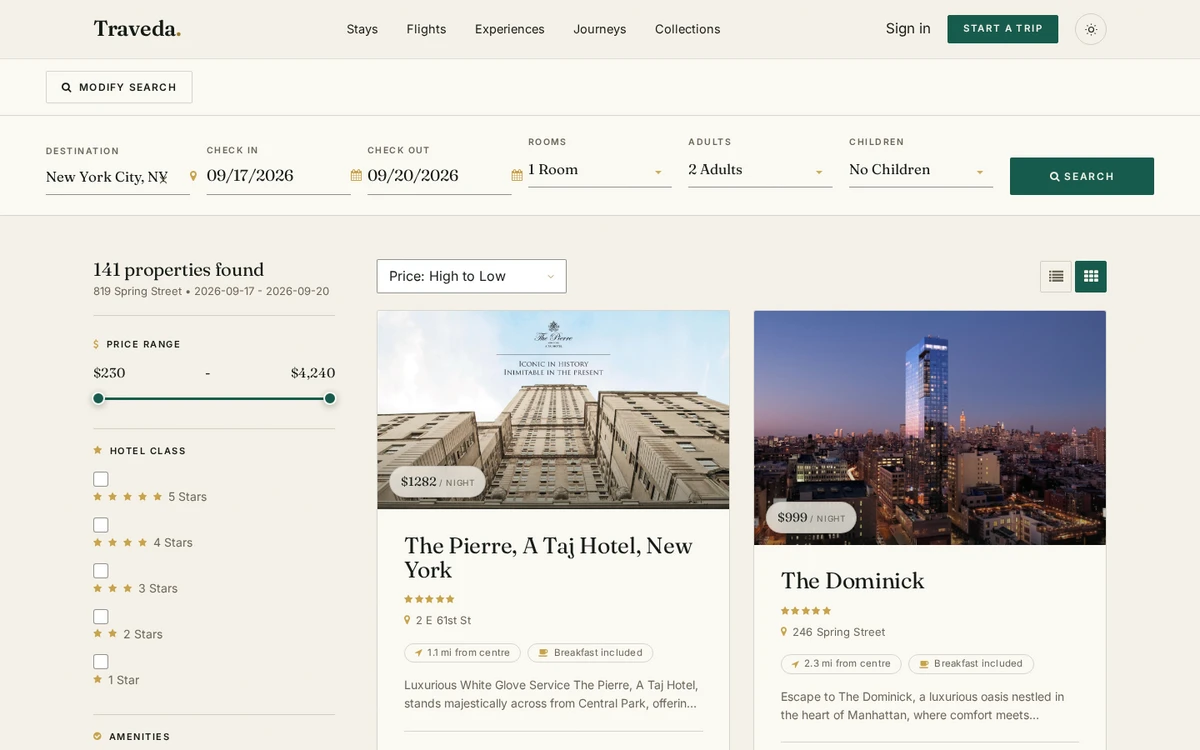
Task: Open the check-in calendar icon
Action: [356, 175]
